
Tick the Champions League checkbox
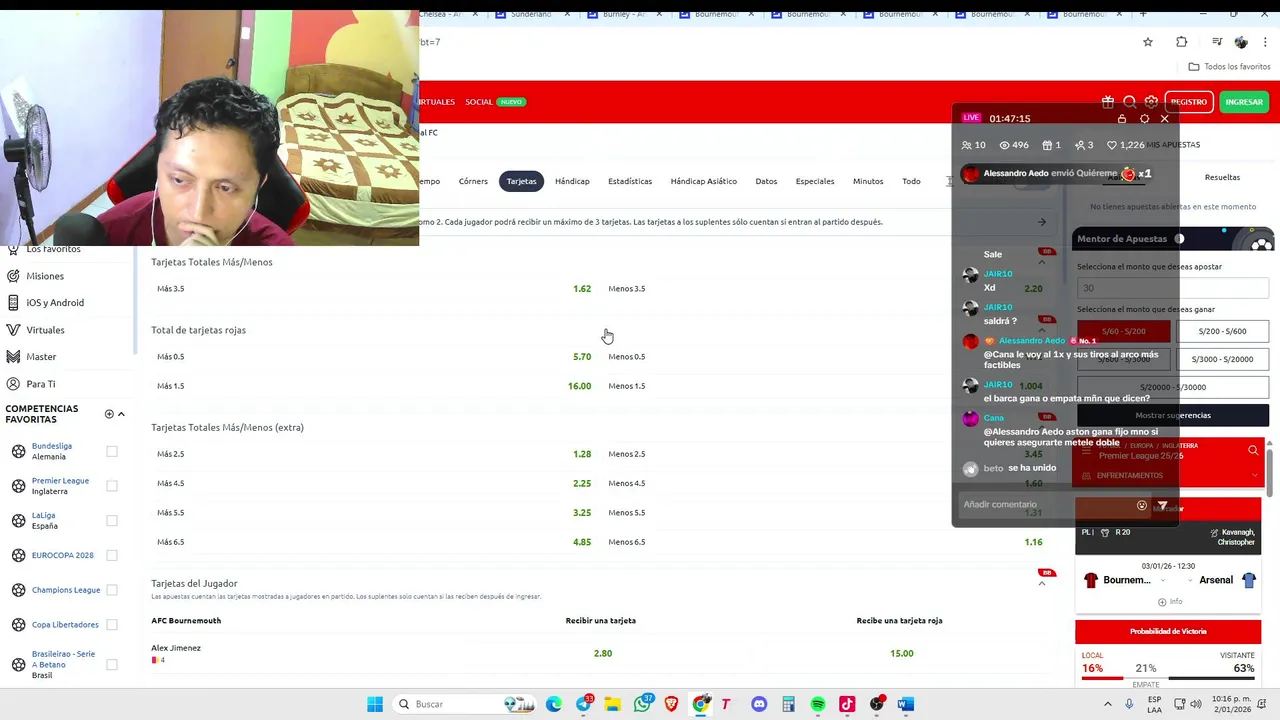112,590
